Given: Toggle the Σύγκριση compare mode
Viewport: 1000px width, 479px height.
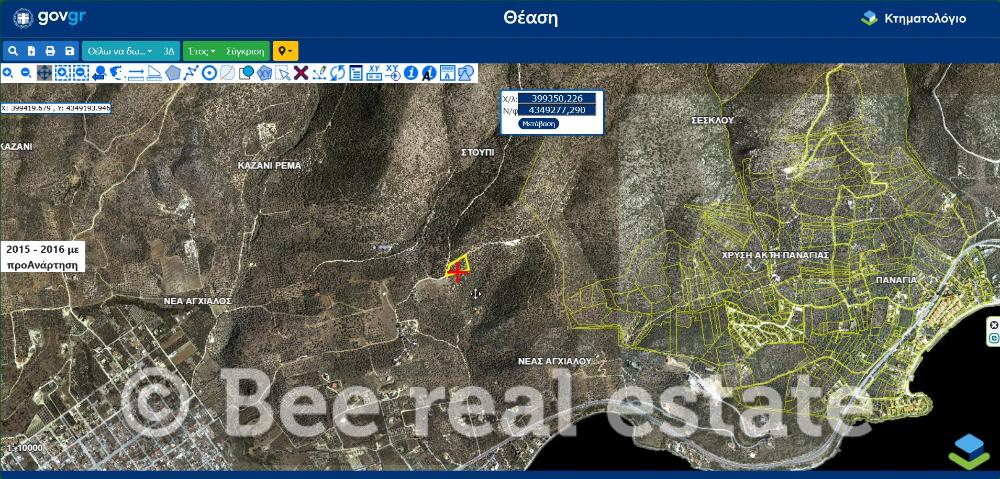Looking at the screenshot, I should pos(245,50).
